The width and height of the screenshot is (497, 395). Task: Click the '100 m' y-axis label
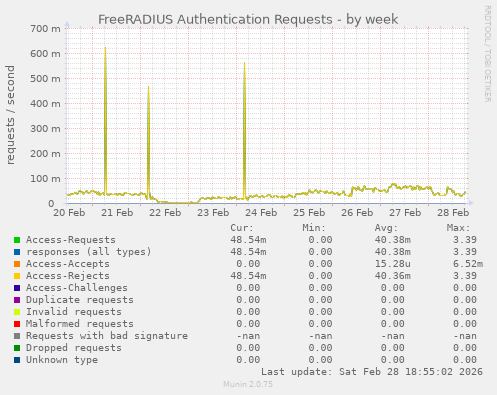[x=45, y=179]
